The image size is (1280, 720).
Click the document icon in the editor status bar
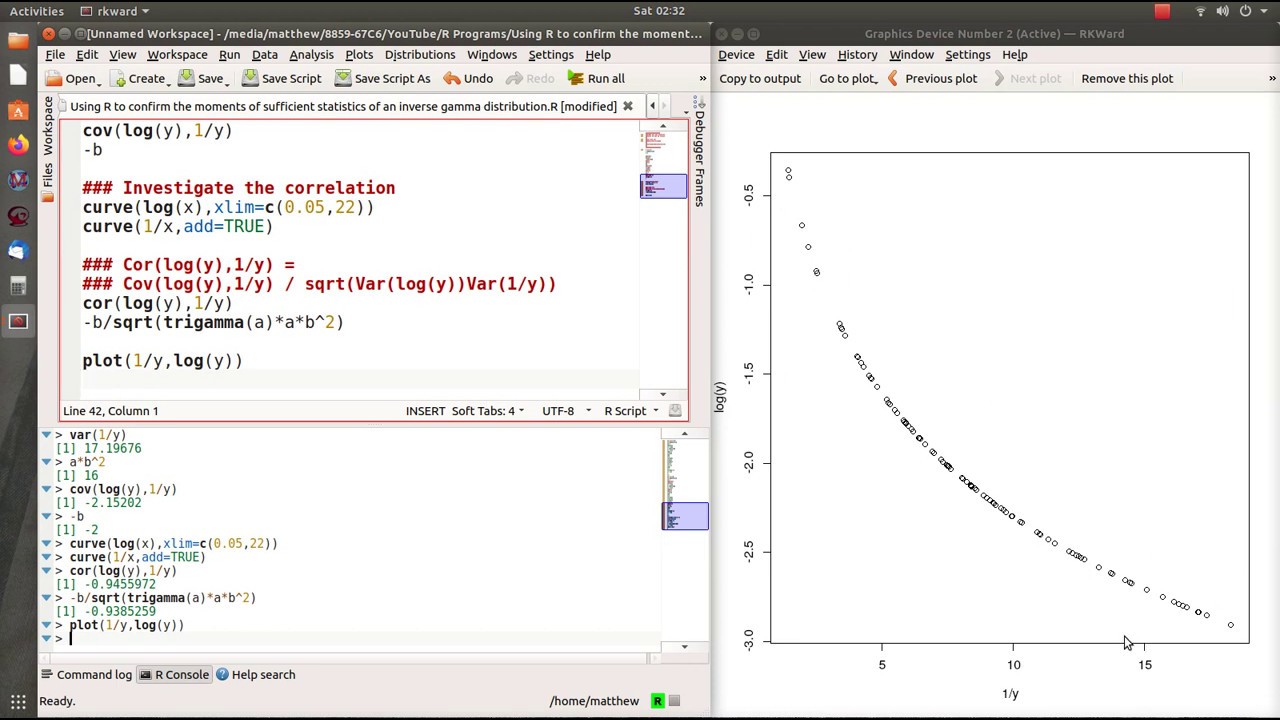[676, 411]
